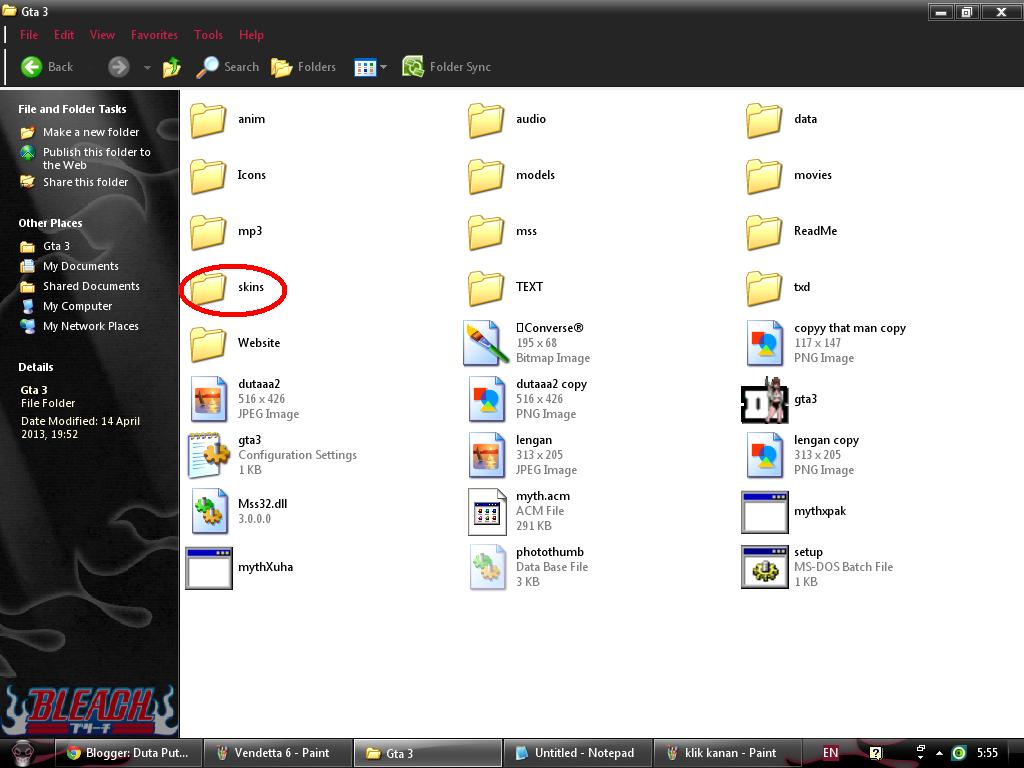Screen dimensions: 1024x768
Task: Switch to Blogger Chrome taskbar window
Action: tap(127, 753)
